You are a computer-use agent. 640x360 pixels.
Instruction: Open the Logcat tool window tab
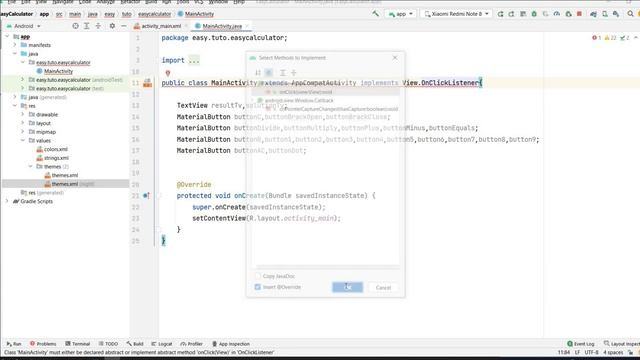pos(162,344)
